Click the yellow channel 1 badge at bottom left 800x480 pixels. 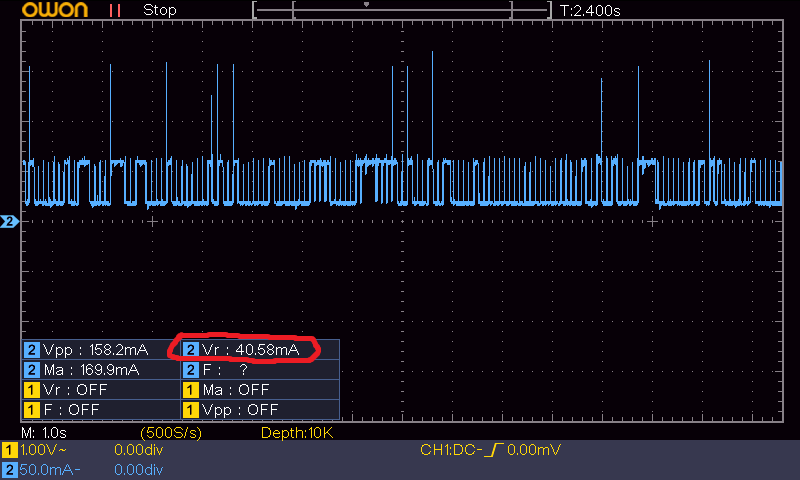click(9, 451)
